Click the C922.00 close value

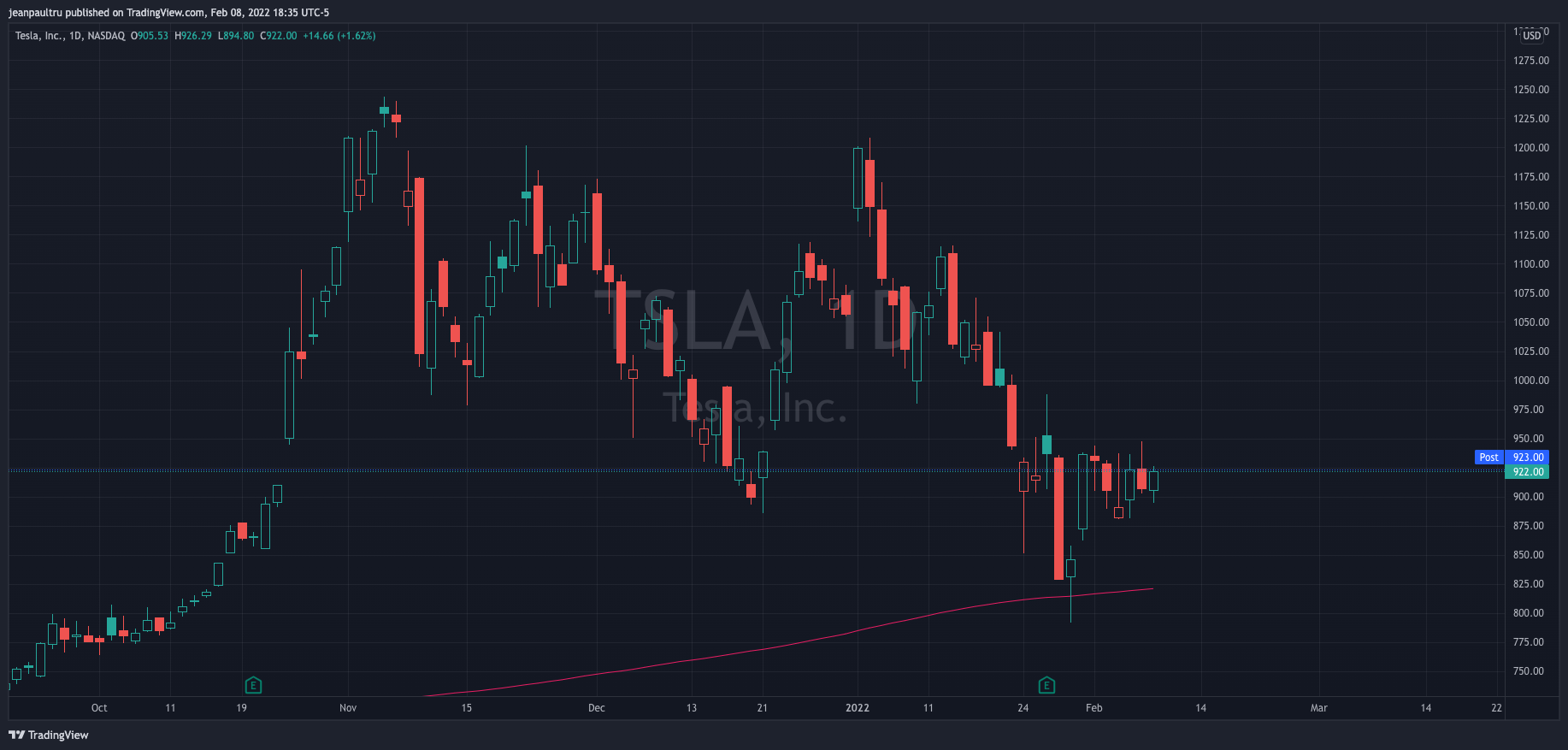(x=279, y=36)
